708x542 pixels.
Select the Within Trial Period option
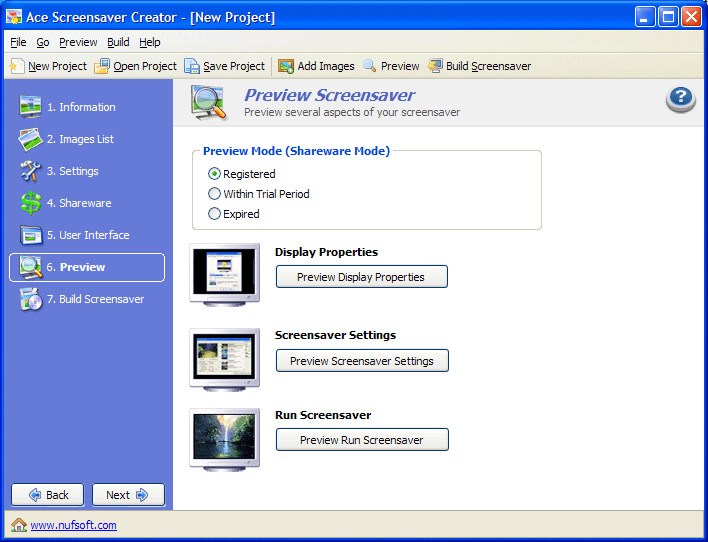click(214, 194)
